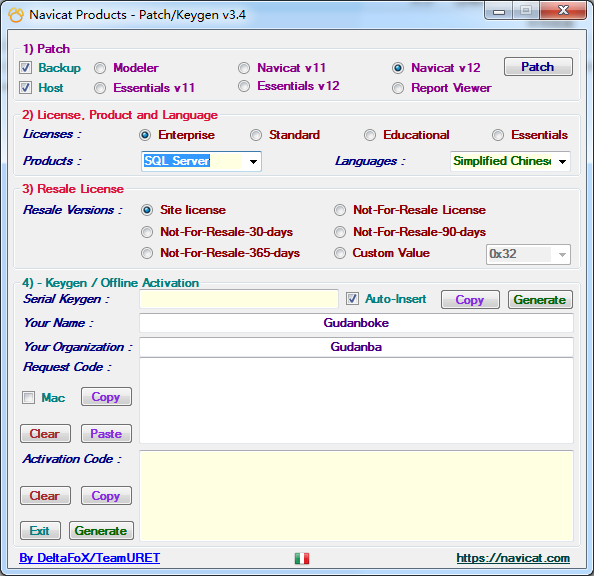Toggle the Host checkbox
The image size is (594, 576).
[x=25, y=88]
